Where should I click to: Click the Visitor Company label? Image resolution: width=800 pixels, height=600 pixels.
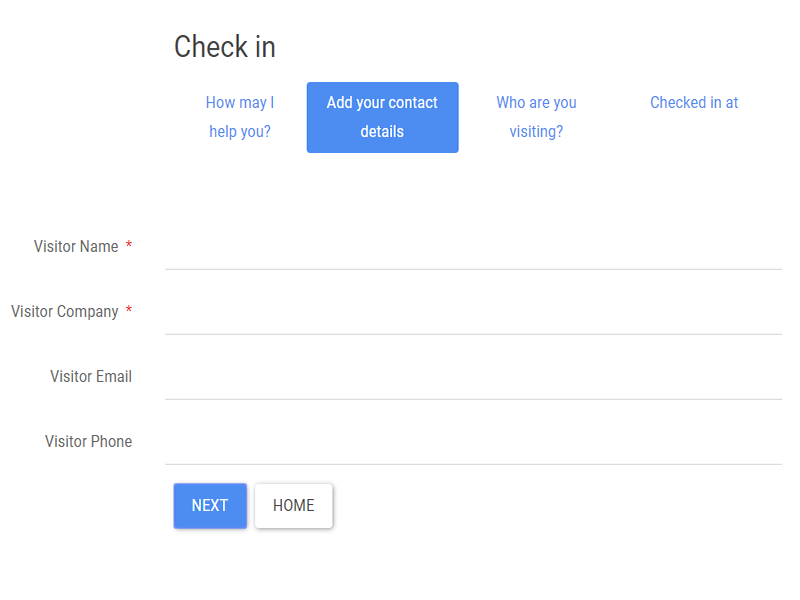[65, 311]
